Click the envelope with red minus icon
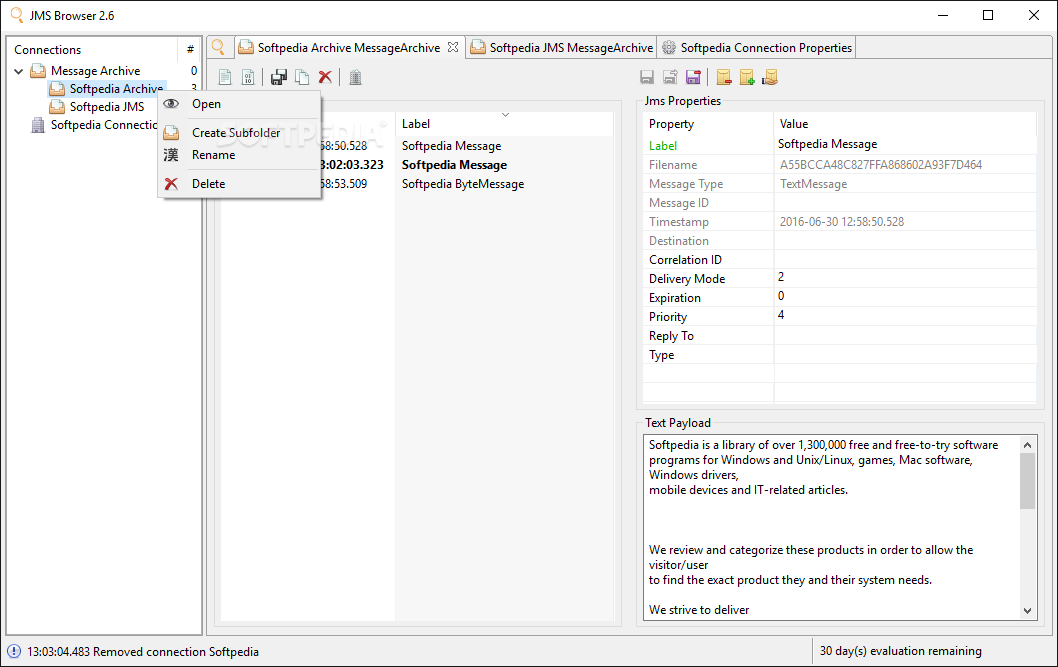Viewport: 1058px width, 667px height. pos(724,78)
